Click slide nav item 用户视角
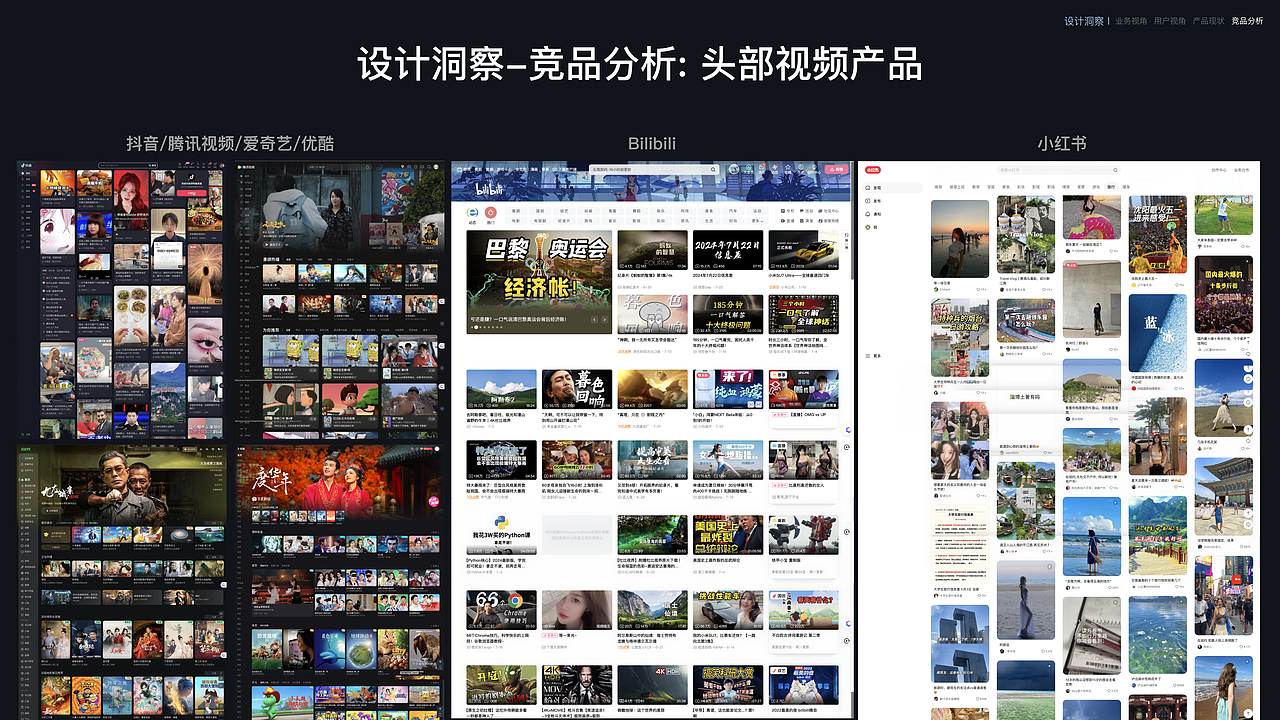This screenshot has height=720, width=1280. 1170,20
